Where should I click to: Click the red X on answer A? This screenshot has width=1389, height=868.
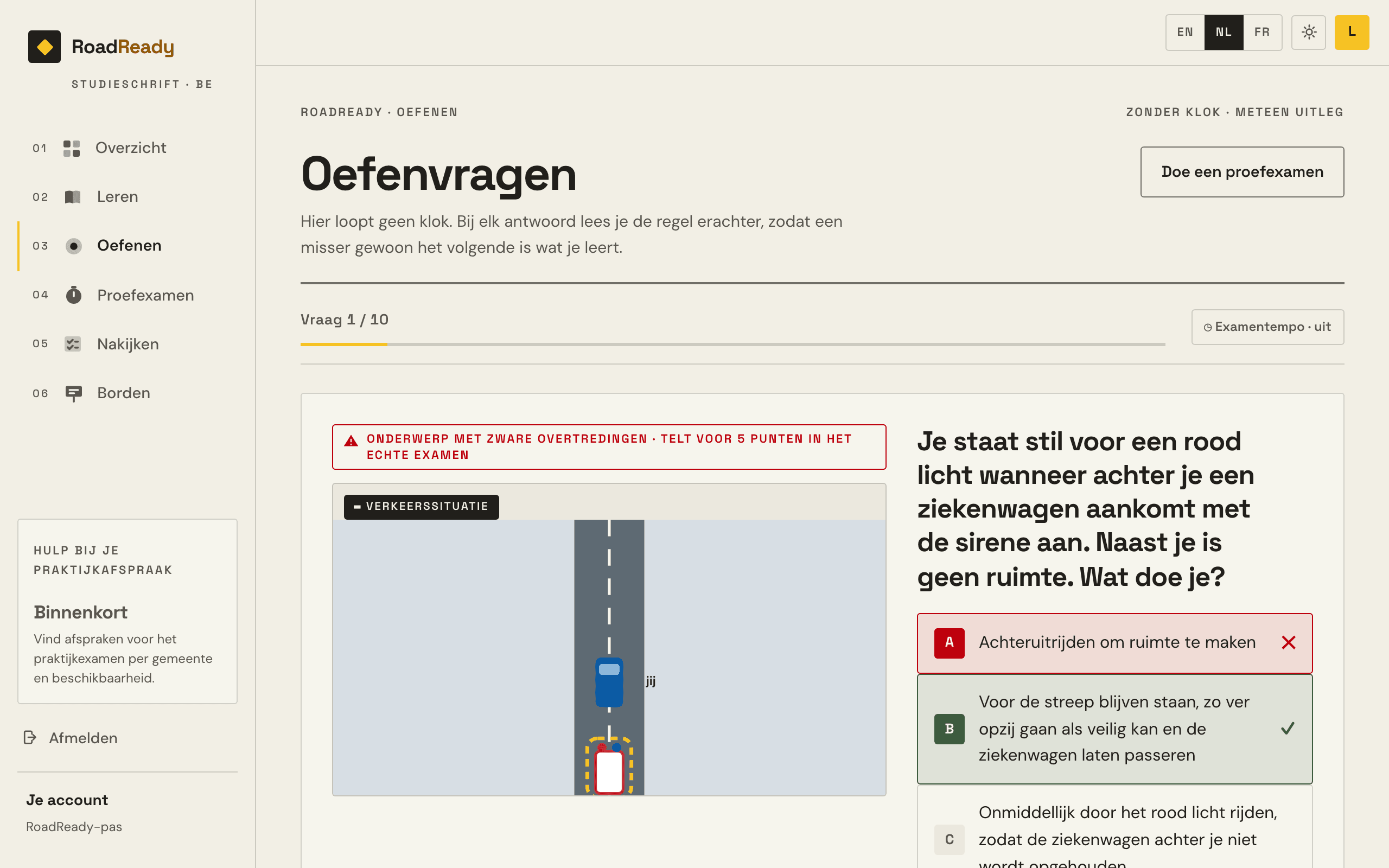1289,642
